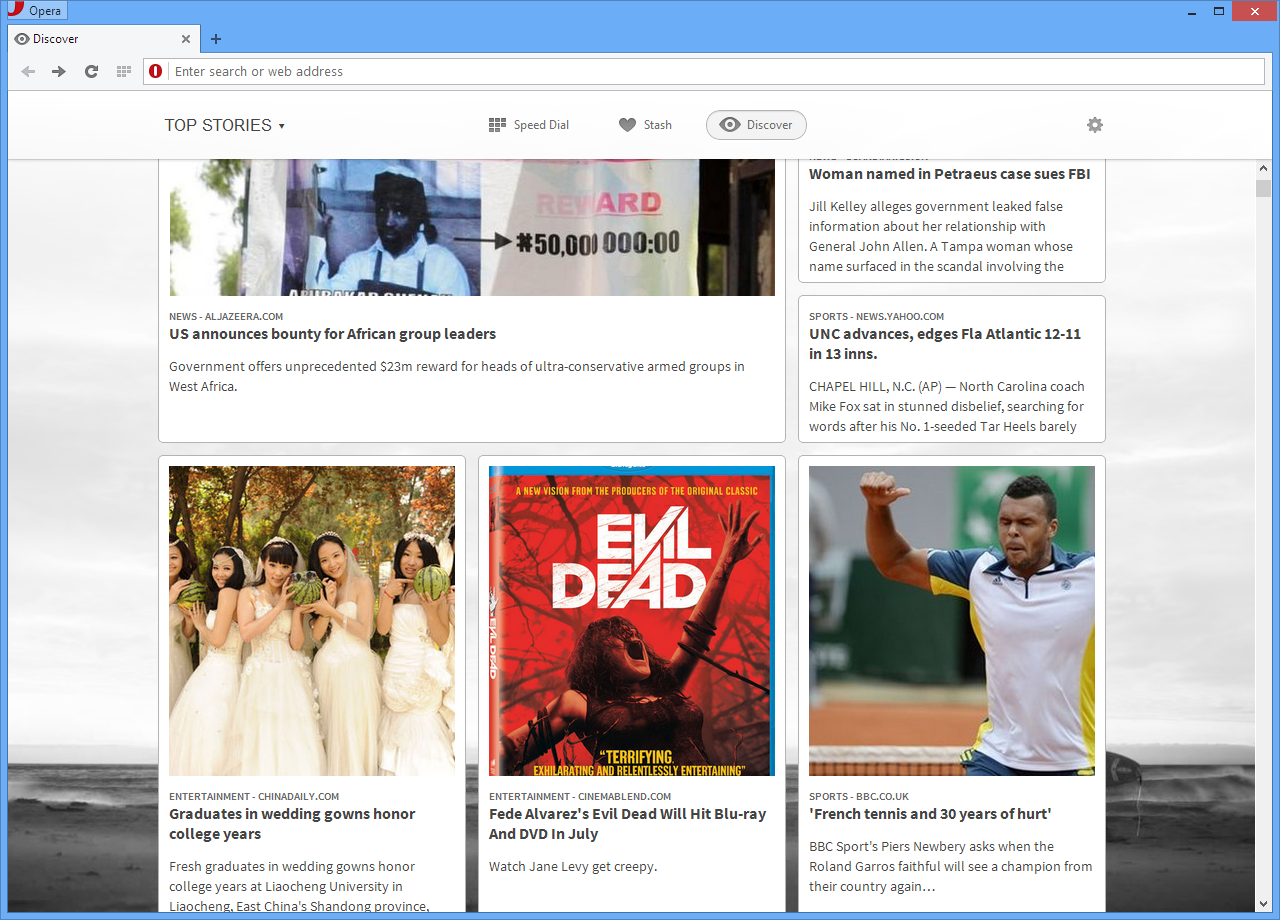Screen dimensions: 1280x920
Task: Open Discover settings gear icon
Action: coord(1095,125)
